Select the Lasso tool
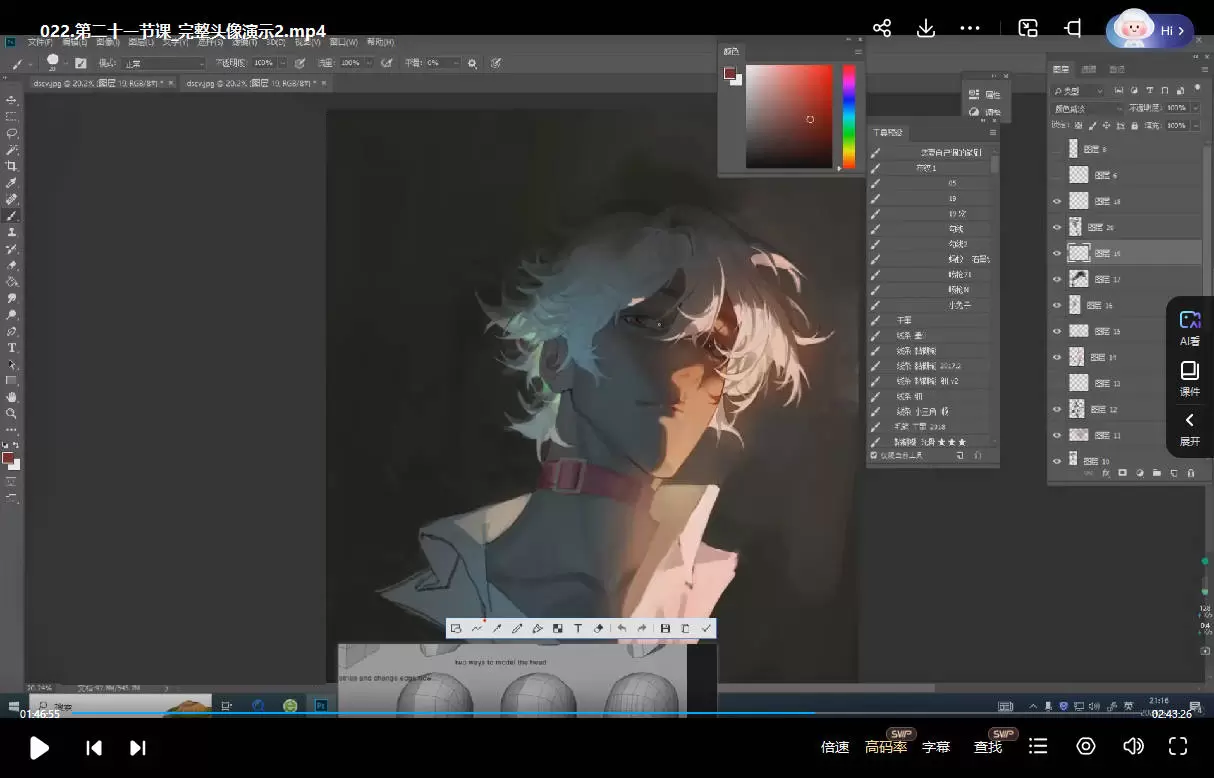 coord(12,132)
